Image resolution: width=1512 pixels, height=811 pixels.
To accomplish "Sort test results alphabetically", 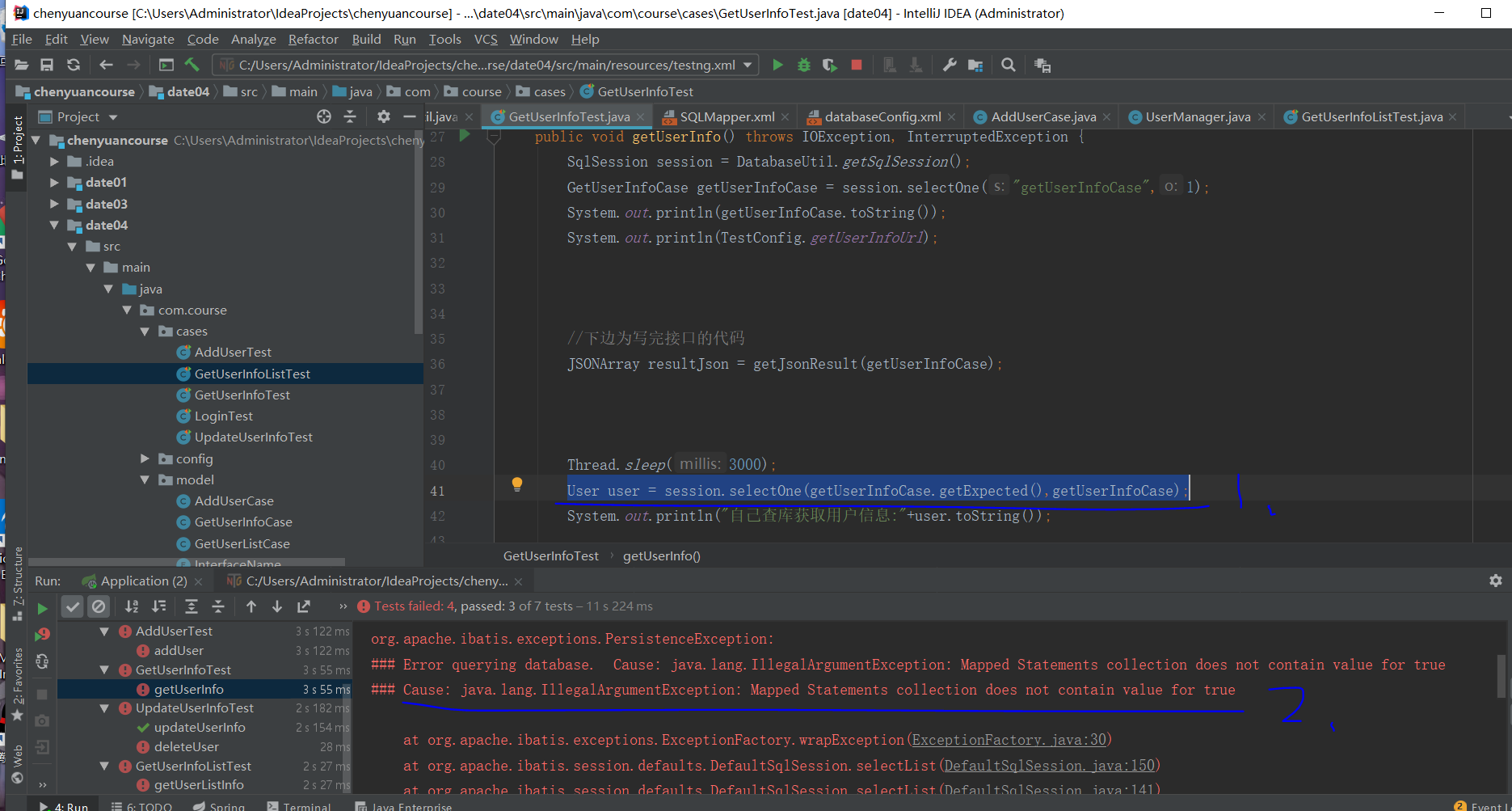I will point(132,606).
